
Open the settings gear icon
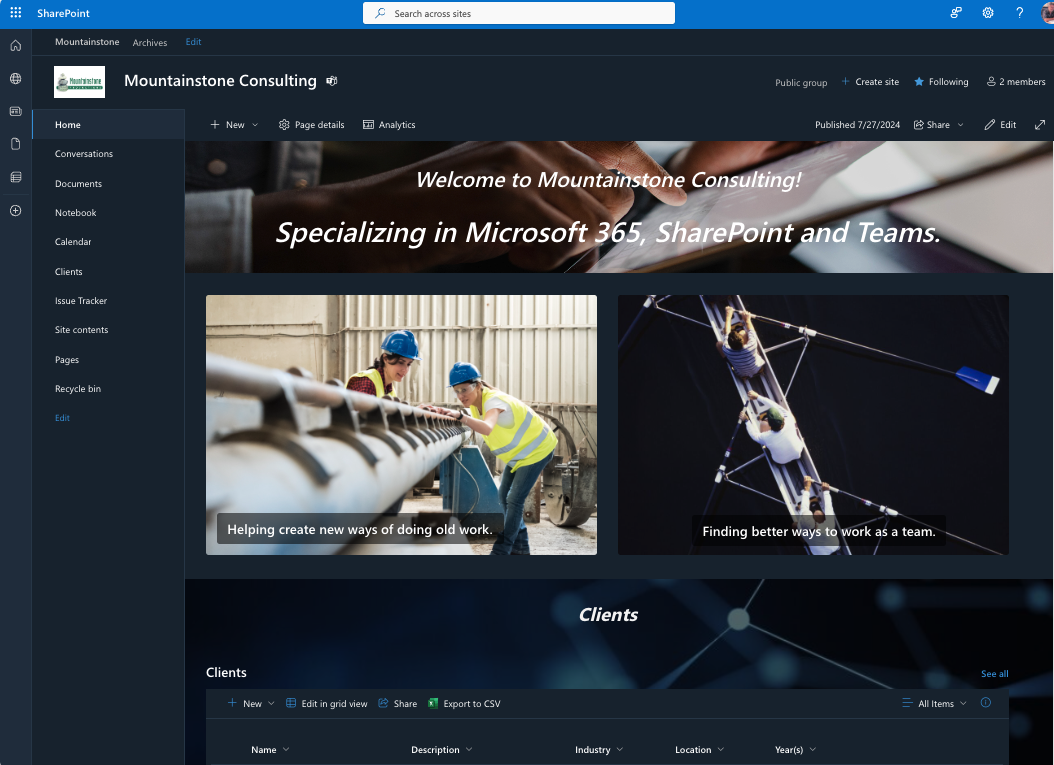pos(988,13)
